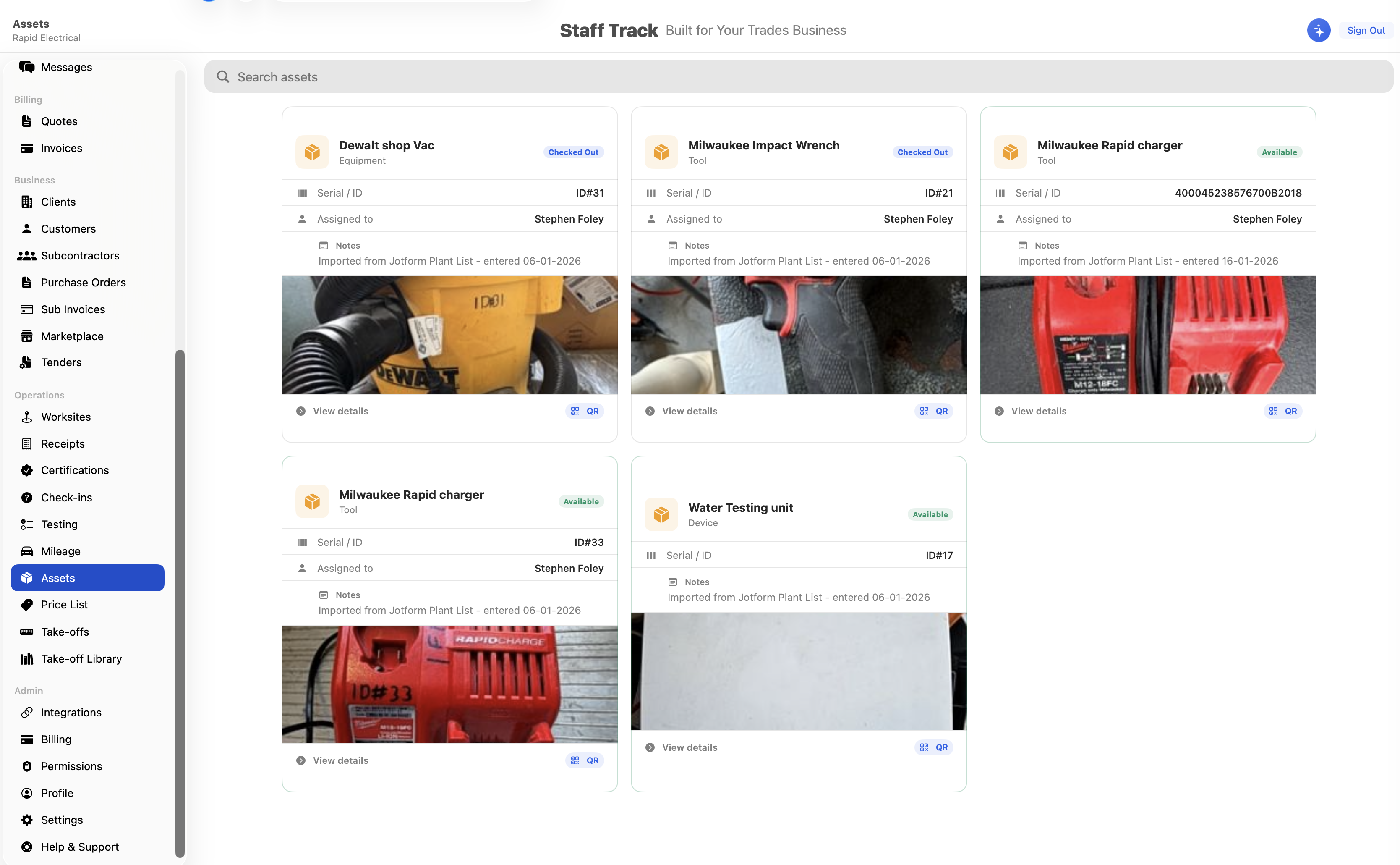
Task: Click the Dewalt shop Vac box icon
Action: tap(312, 152)
